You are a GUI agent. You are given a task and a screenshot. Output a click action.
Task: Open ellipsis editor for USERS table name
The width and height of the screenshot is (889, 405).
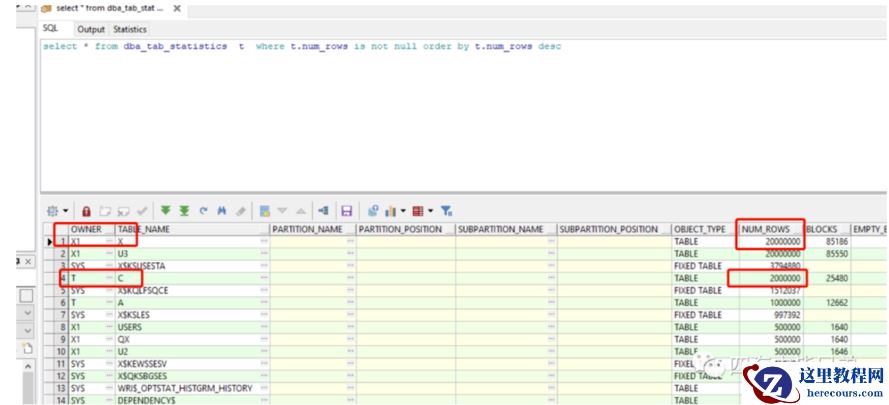(x=264, y=327)
